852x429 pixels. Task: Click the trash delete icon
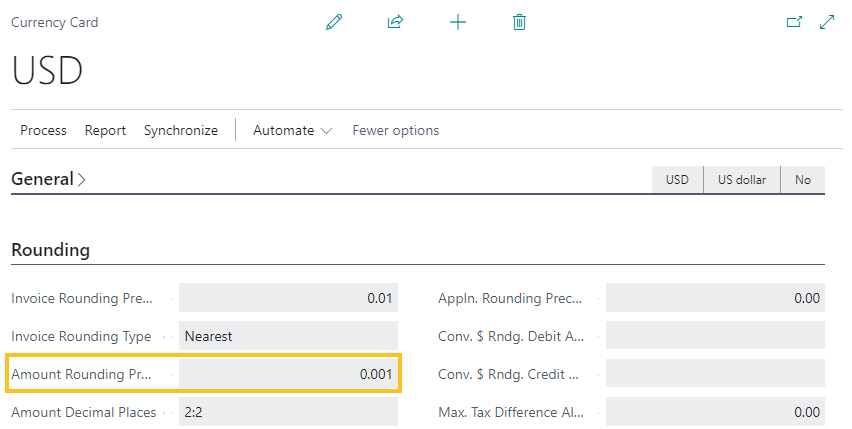pos(519,22)
